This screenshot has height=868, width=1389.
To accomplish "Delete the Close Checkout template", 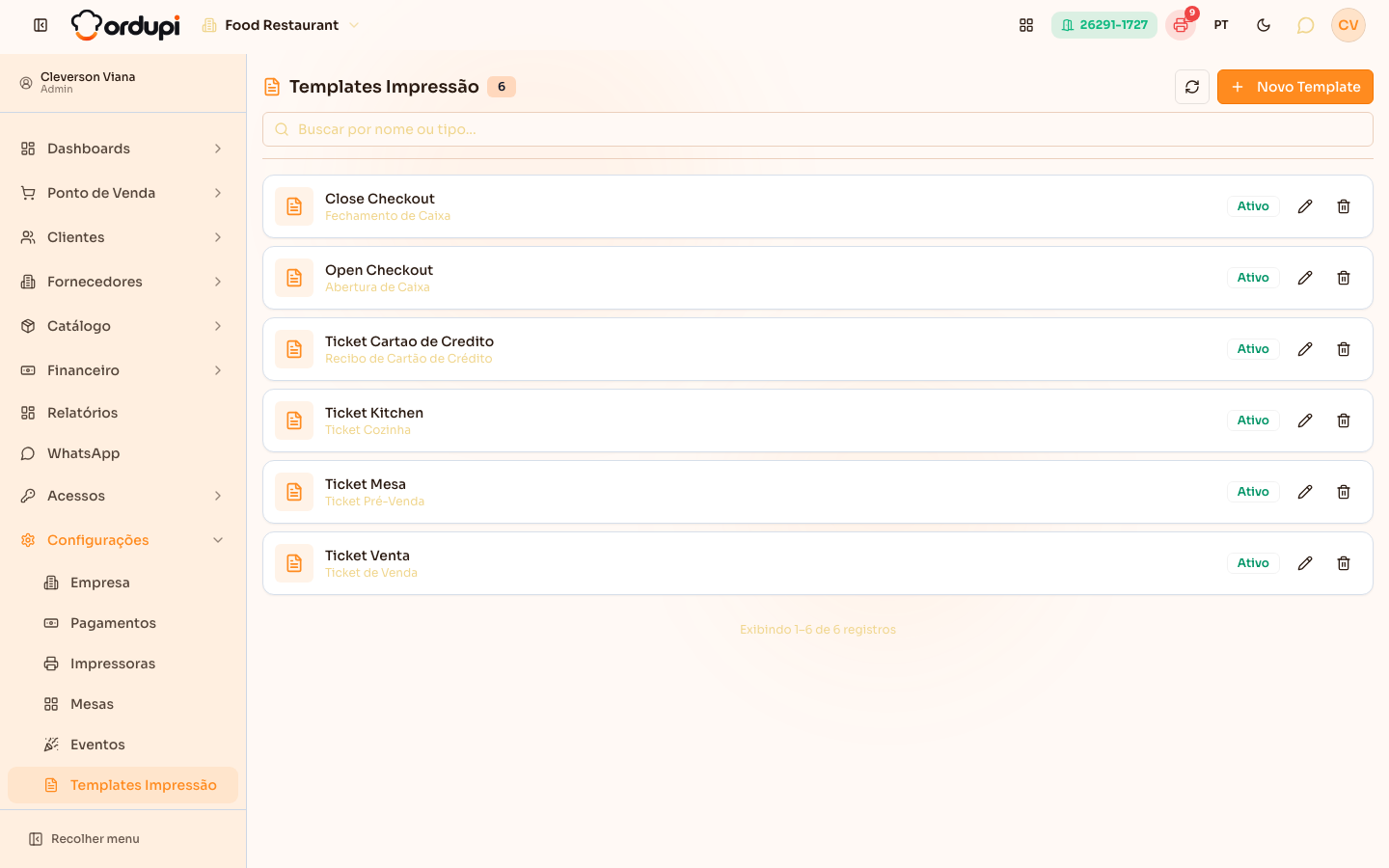I will 1344,206.
